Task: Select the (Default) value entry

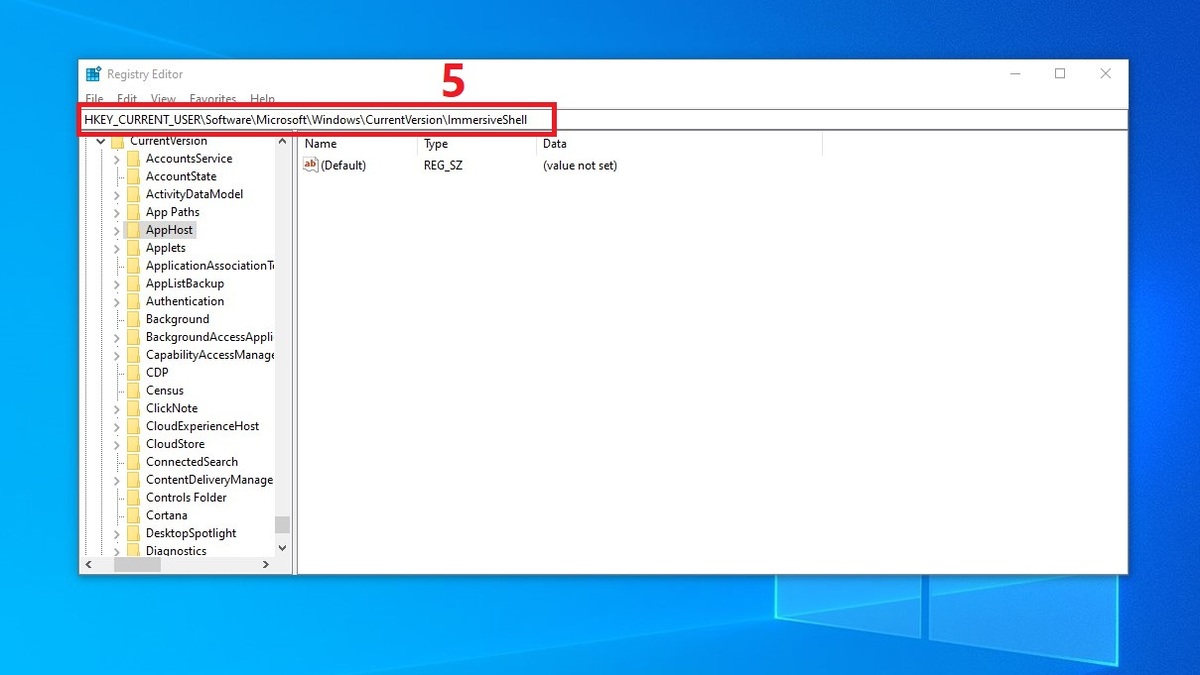Action: (x=347, y=165)
